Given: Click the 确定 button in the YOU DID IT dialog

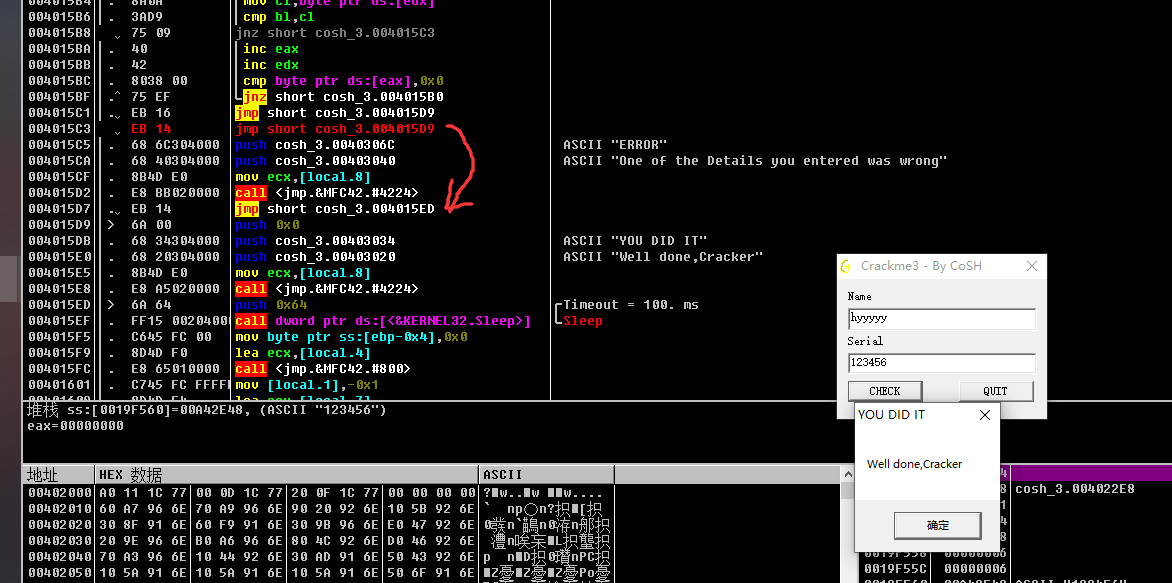Looking at the screenshot, I should coord(936,525).
